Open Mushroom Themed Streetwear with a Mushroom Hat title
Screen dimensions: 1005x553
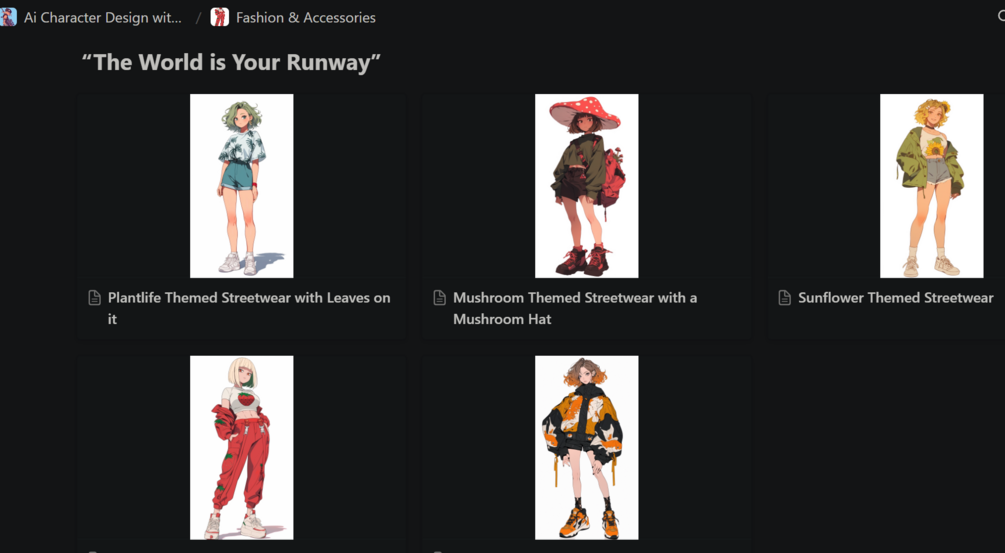575,308
